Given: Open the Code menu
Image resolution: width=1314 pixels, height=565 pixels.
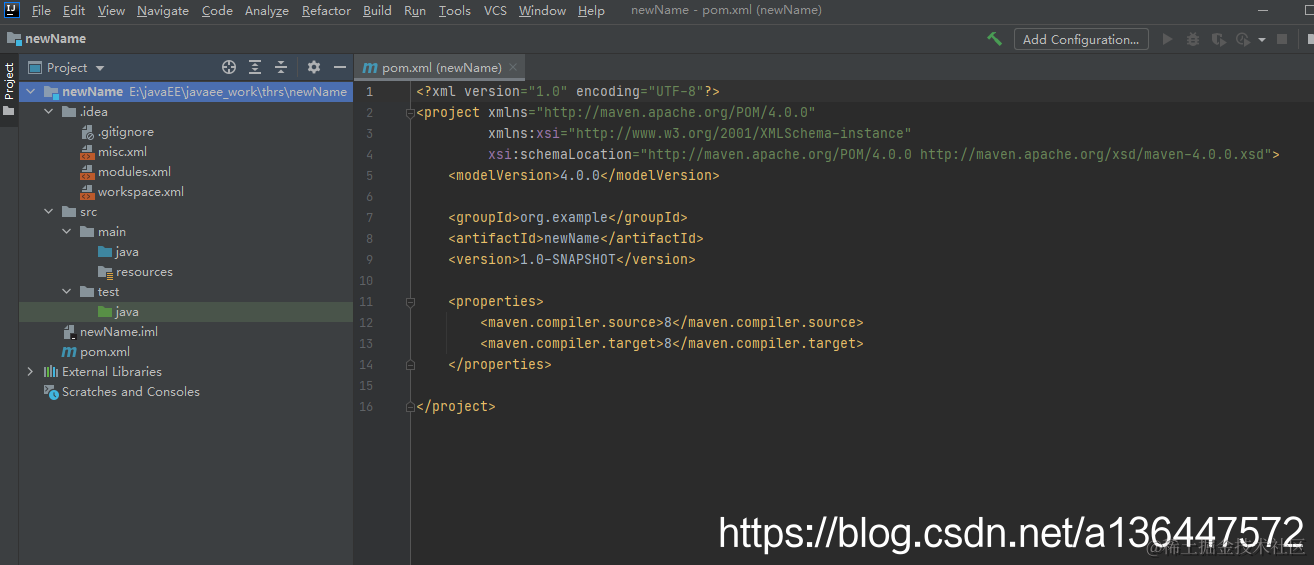Looking at the screenshot, I should pyautogui.click(x=217, y=10).
